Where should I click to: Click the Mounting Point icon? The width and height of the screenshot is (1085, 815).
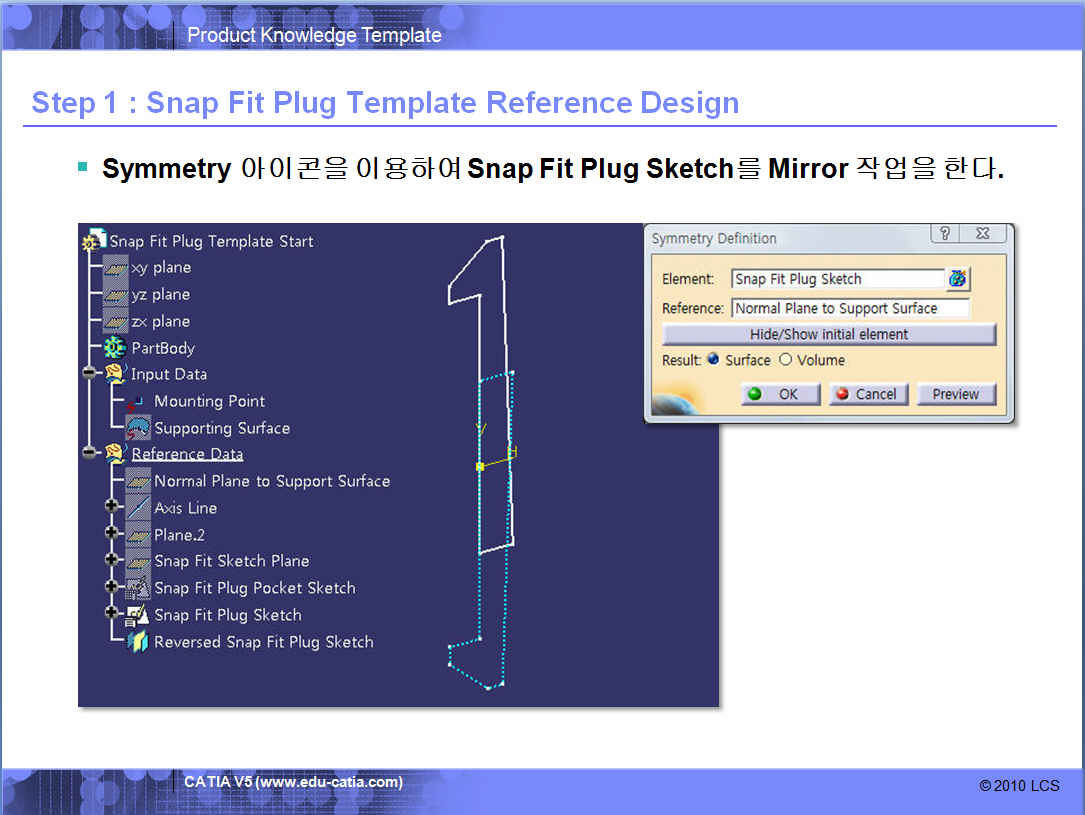[x=137, y=401]
